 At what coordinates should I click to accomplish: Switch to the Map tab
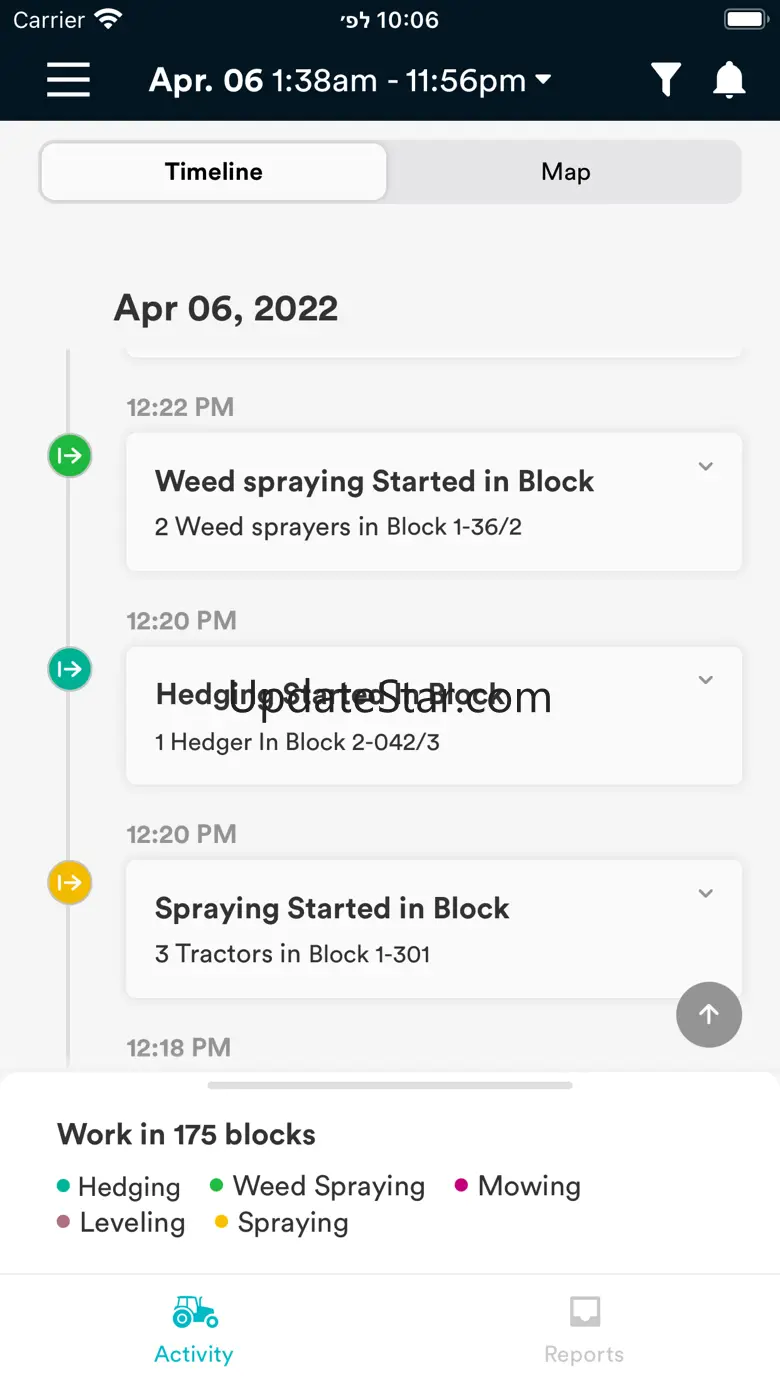pos(565,172)
